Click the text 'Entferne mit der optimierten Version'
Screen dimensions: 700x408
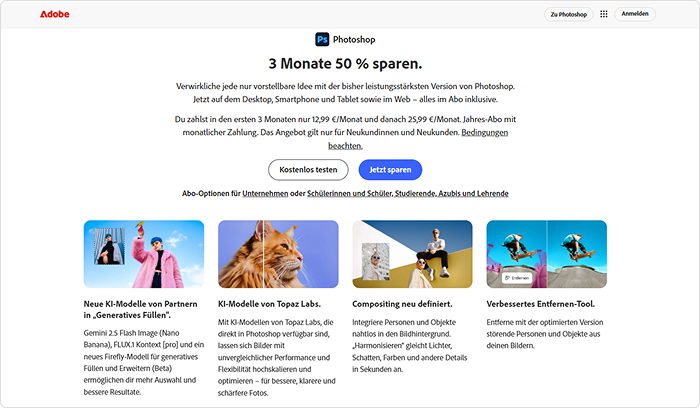(545, 322)
